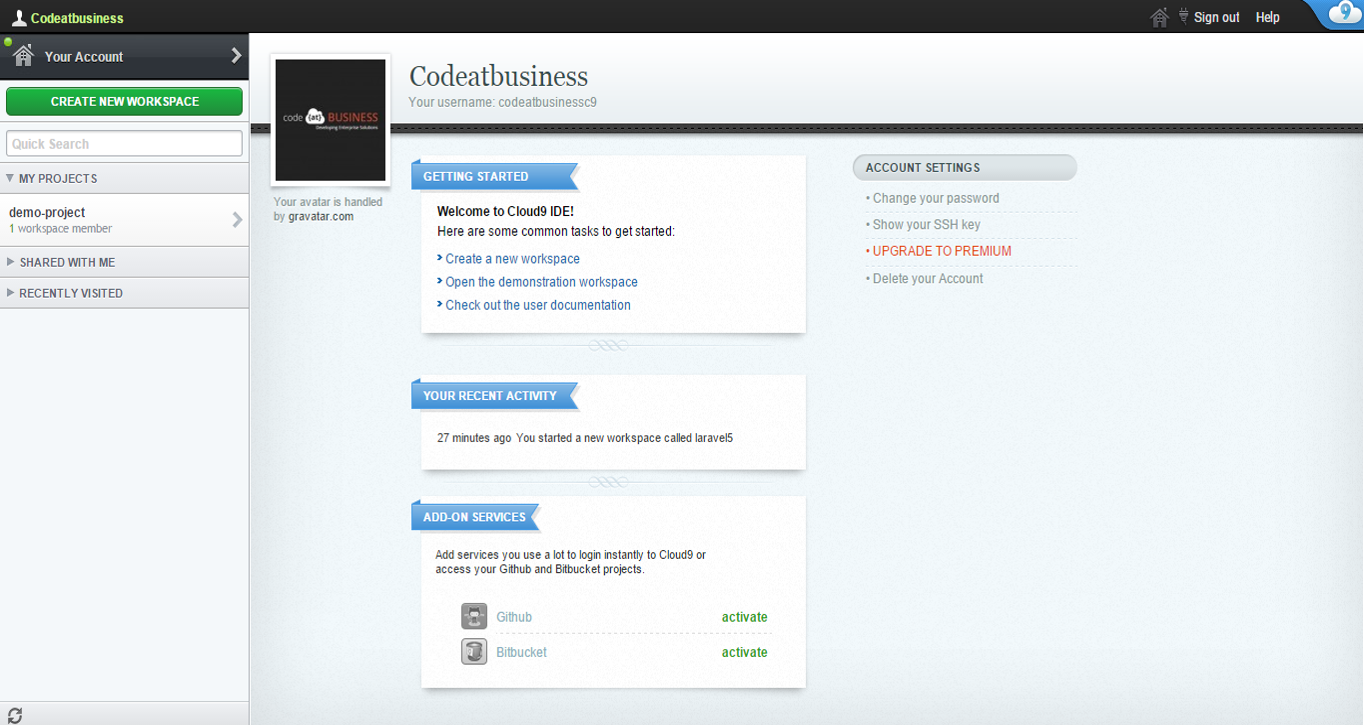The width and height of the screenshot is (1364, 725).
Task: Click the house icon in Your Account
Action: point(24,56)
